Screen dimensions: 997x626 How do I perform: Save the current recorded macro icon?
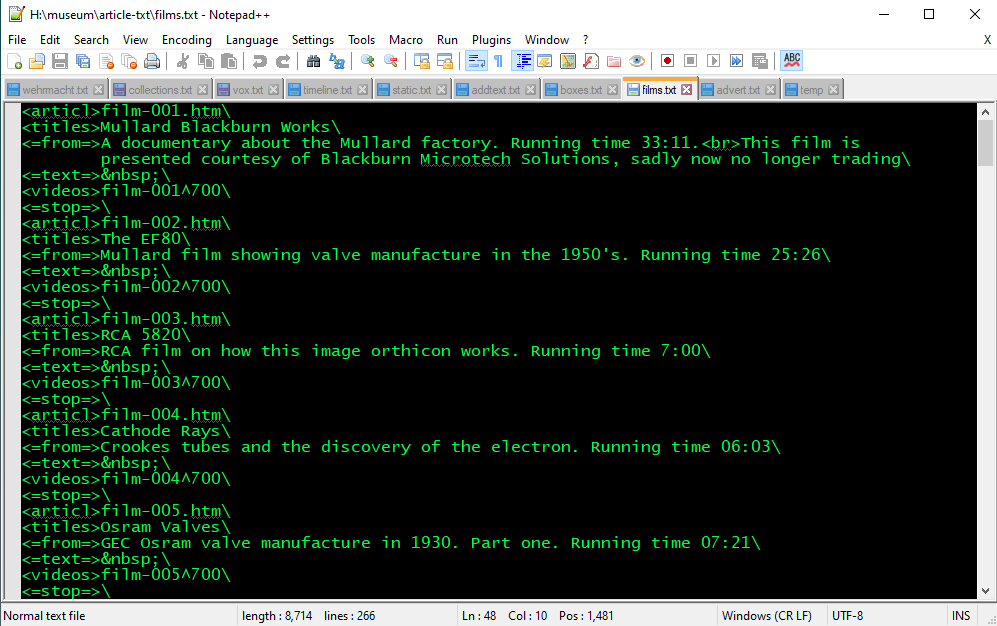(759, 61)
